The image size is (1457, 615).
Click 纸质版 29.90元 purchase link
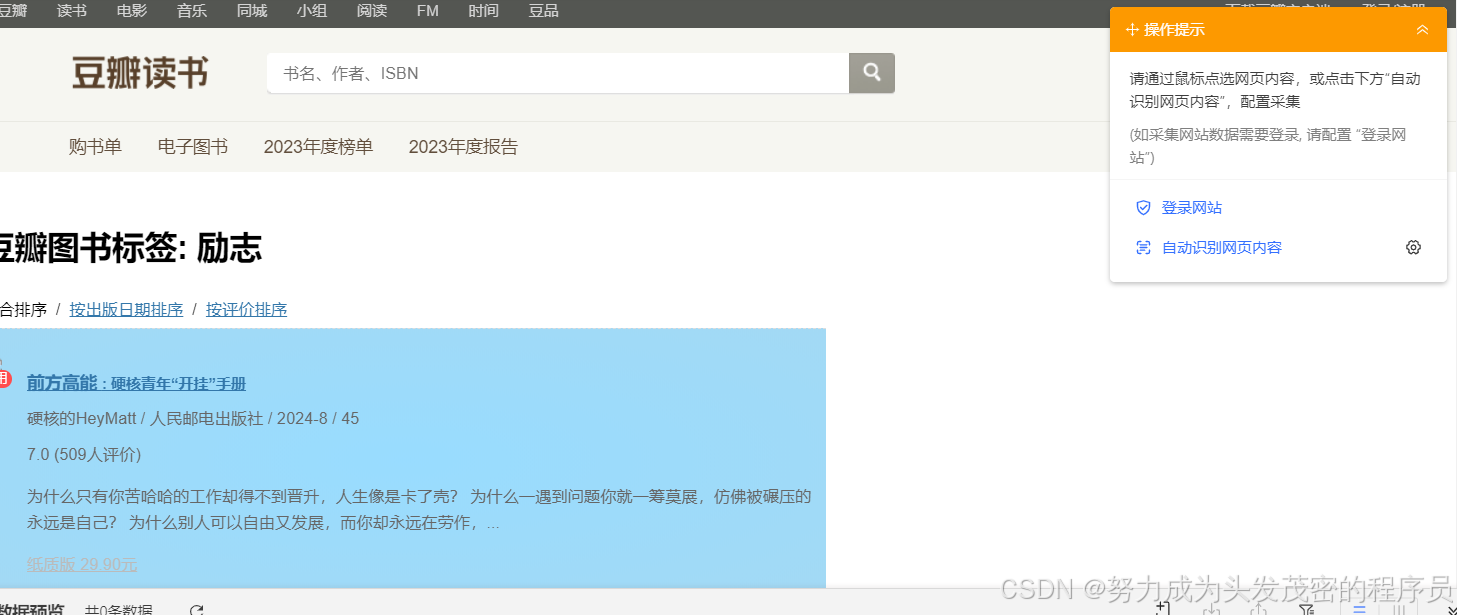click(x=82, y=564)
